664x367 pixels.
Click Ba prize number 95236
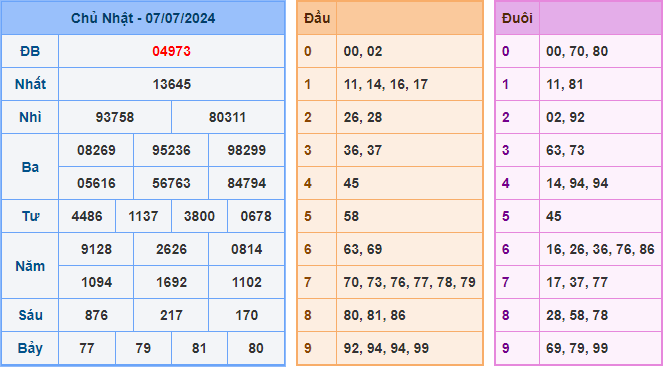pyautogui.click(x=172, y=150)
